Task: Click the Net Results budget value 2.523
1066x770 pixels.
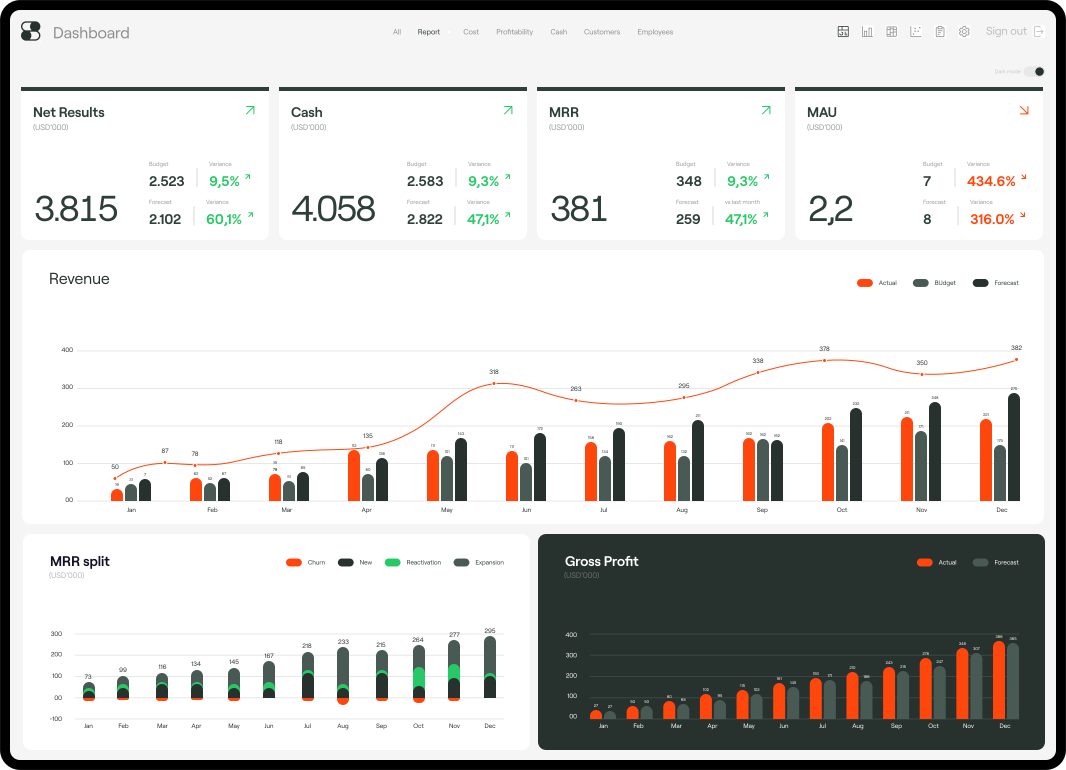Action: pos(167,181)
